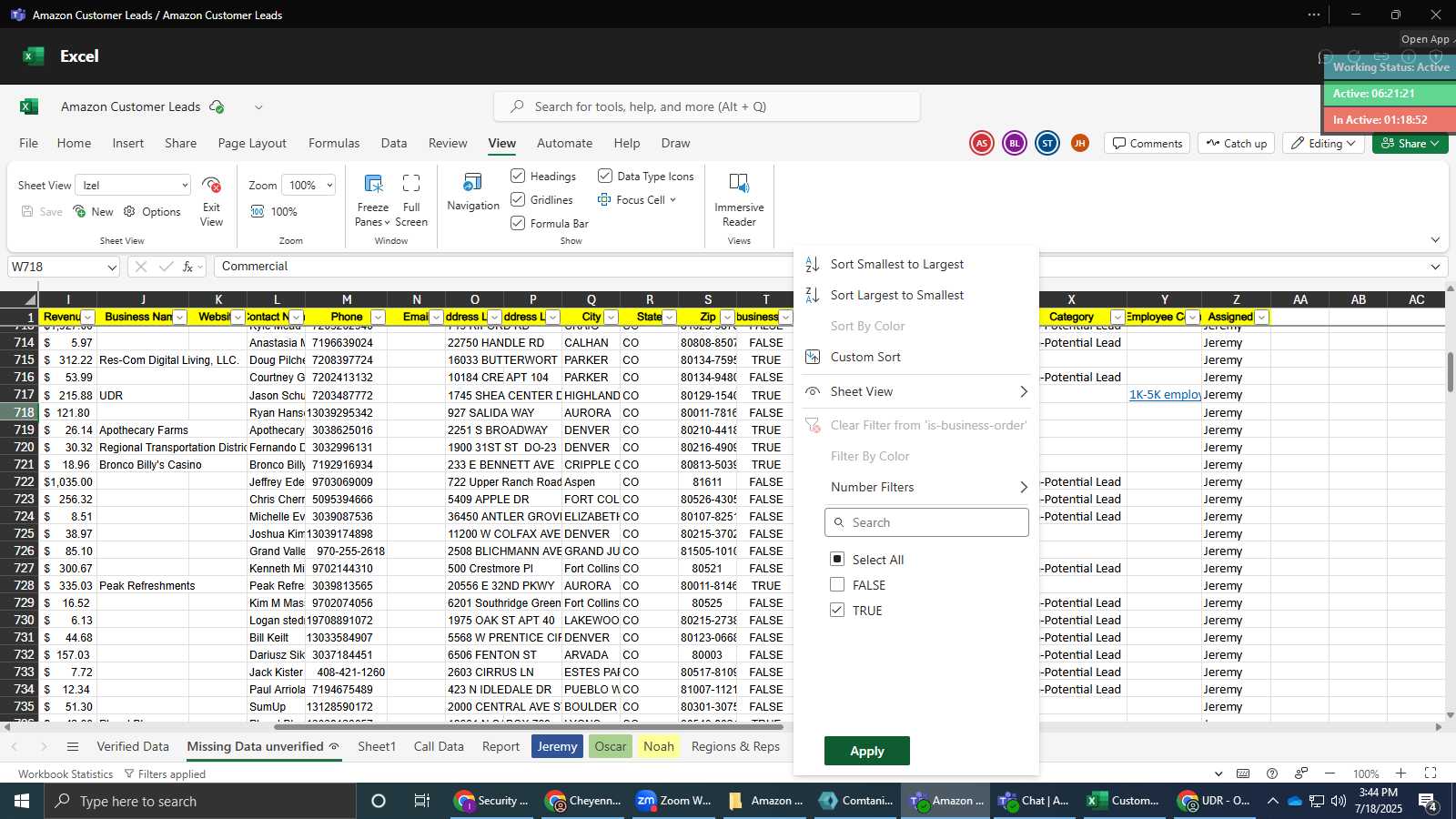Toggle the Headings checkbox

point(518,176)
